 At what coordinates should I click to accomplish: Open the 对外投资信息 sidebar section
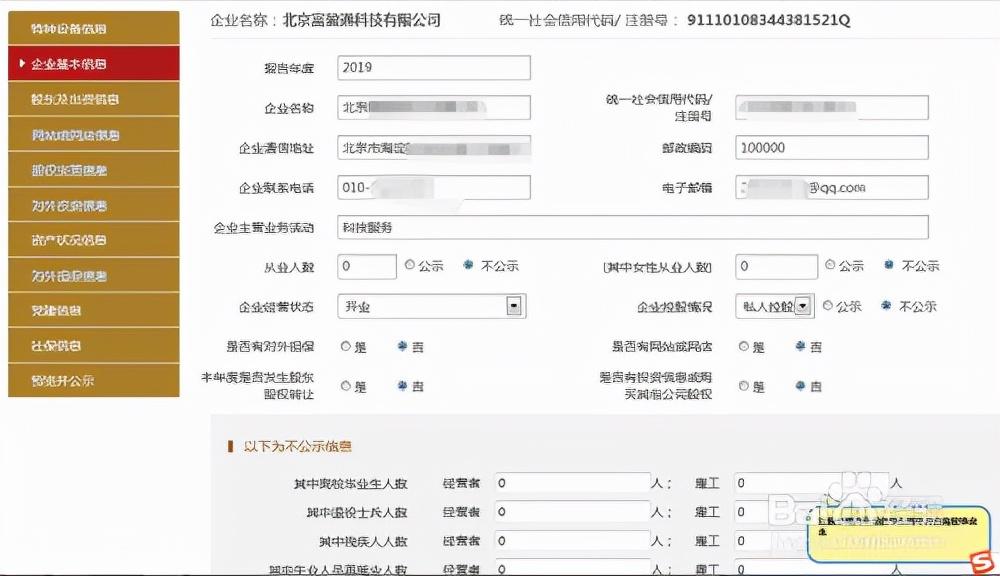(94, 205)
